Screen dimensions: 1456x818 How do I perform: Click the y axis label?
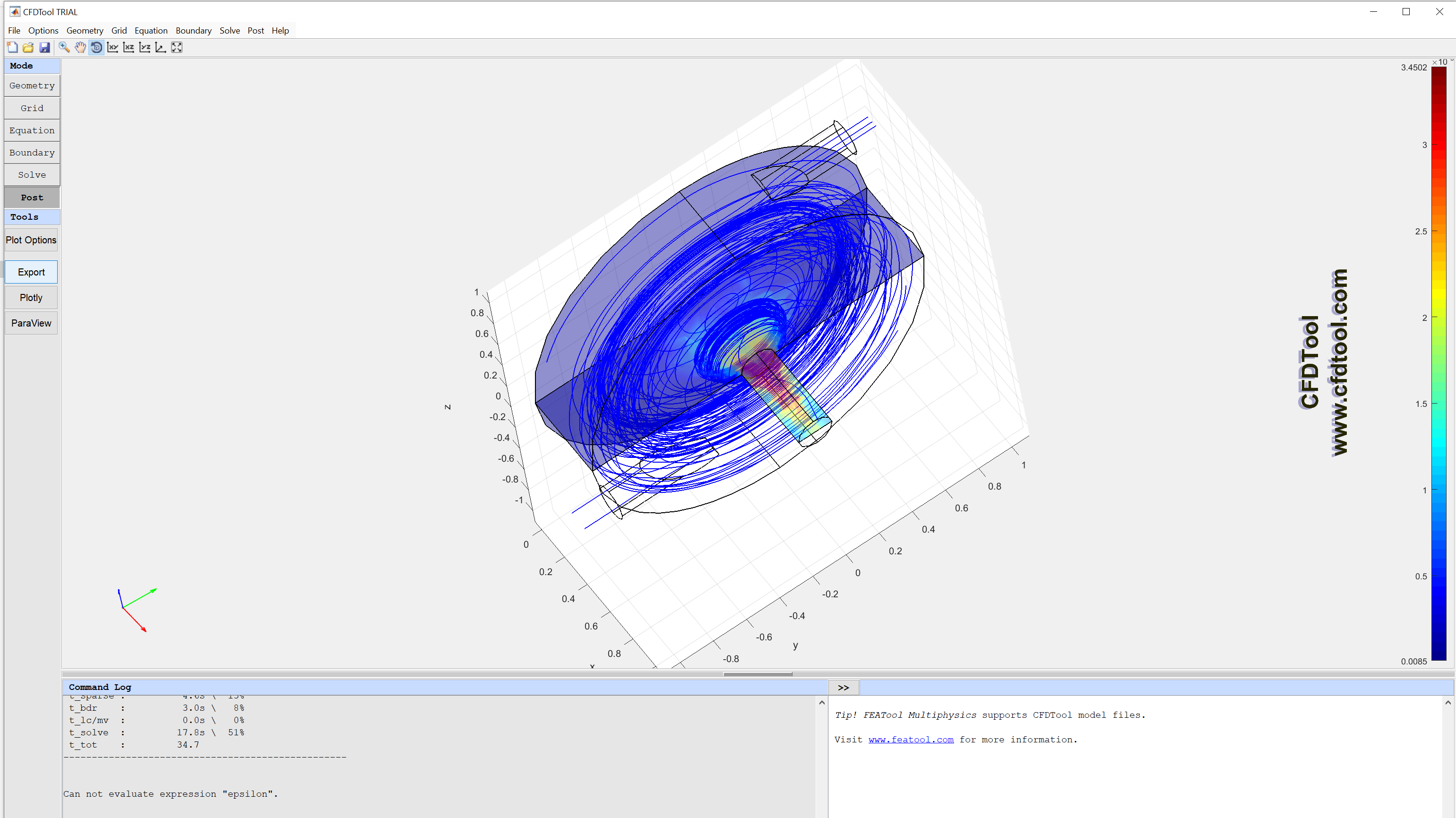point(795,645)
